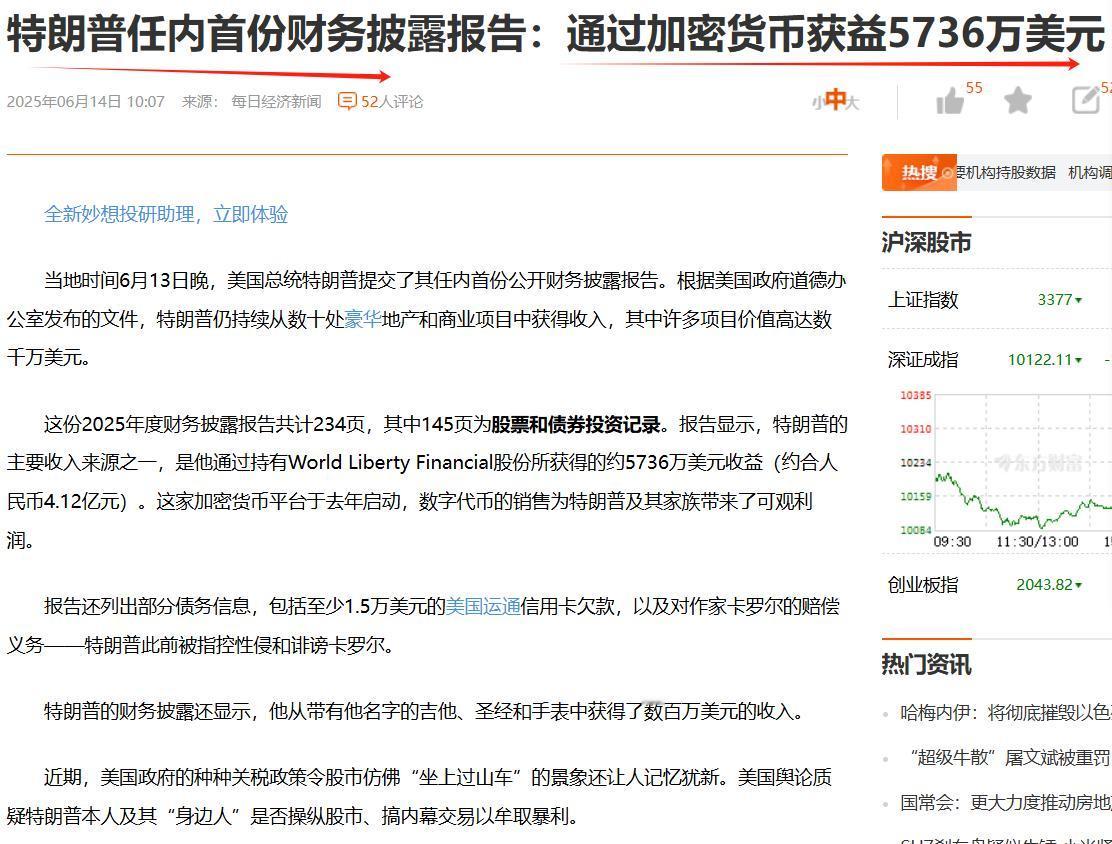
Task: Open news item starting 国常会
Action: (1006, 802)
